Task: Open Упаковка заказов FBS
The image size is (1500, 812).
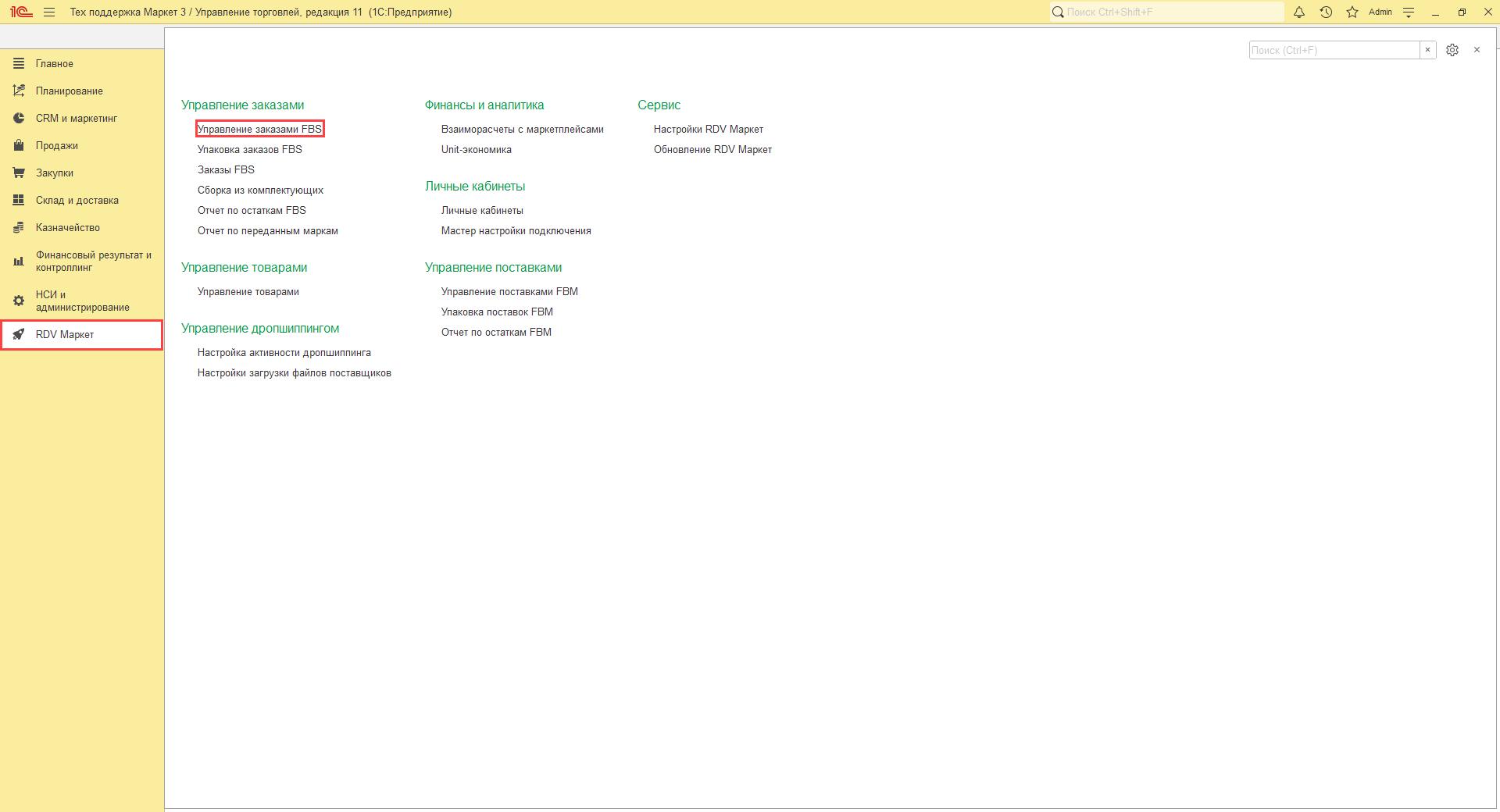Action: (x=250, y=149)
